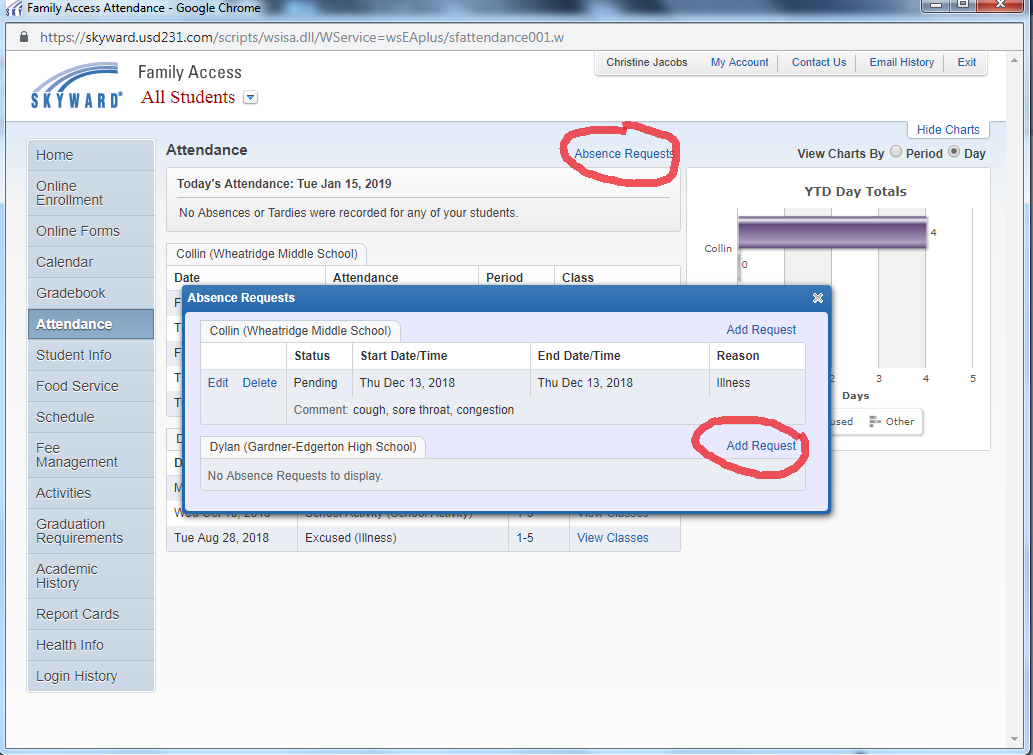Open the All Students dropdown arrow
Viewport: 1033px width, 755px height.
coord(250,98)
